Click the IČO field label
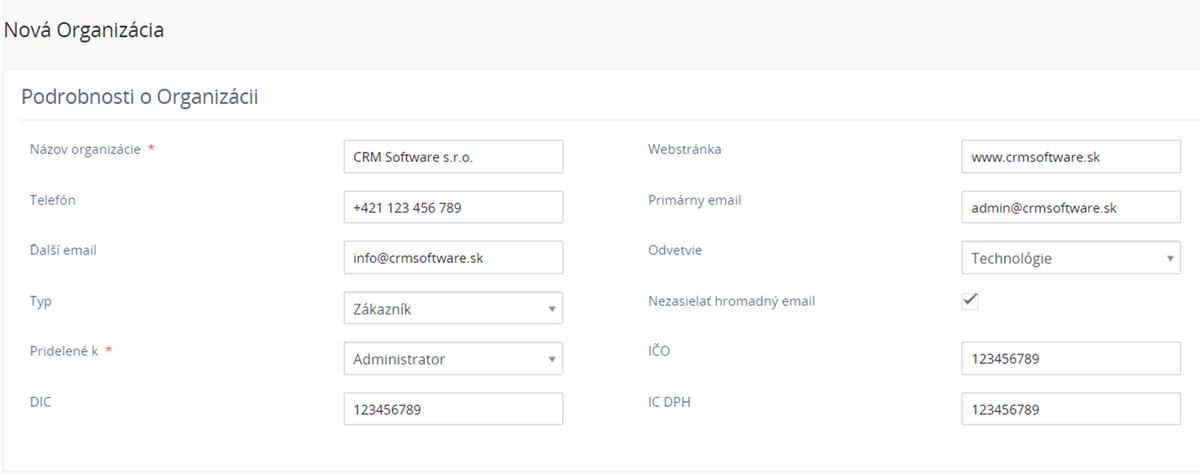 click(x=660, y=350)
